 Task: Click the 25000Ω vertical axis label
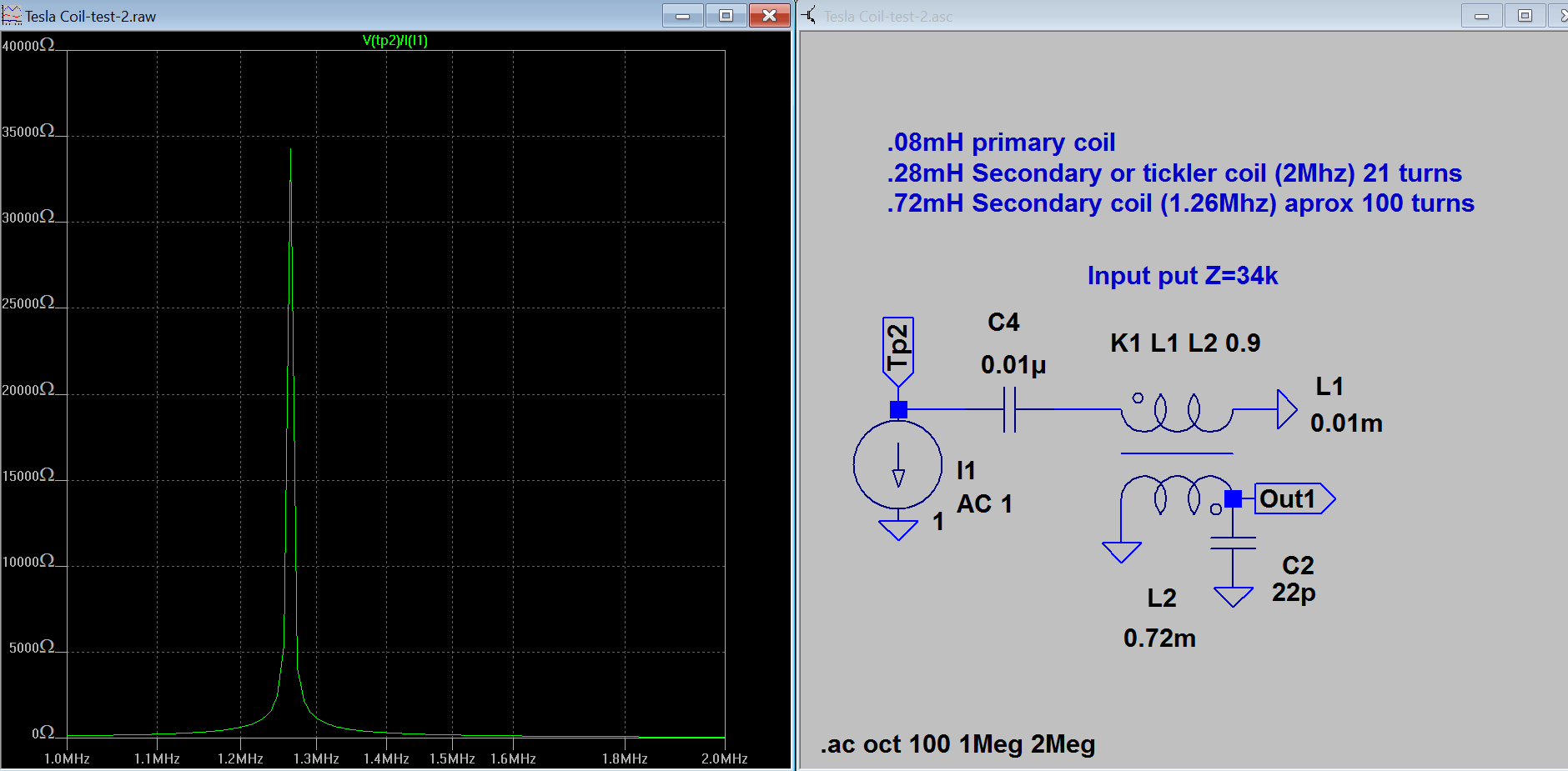click(x=28, y=303)
